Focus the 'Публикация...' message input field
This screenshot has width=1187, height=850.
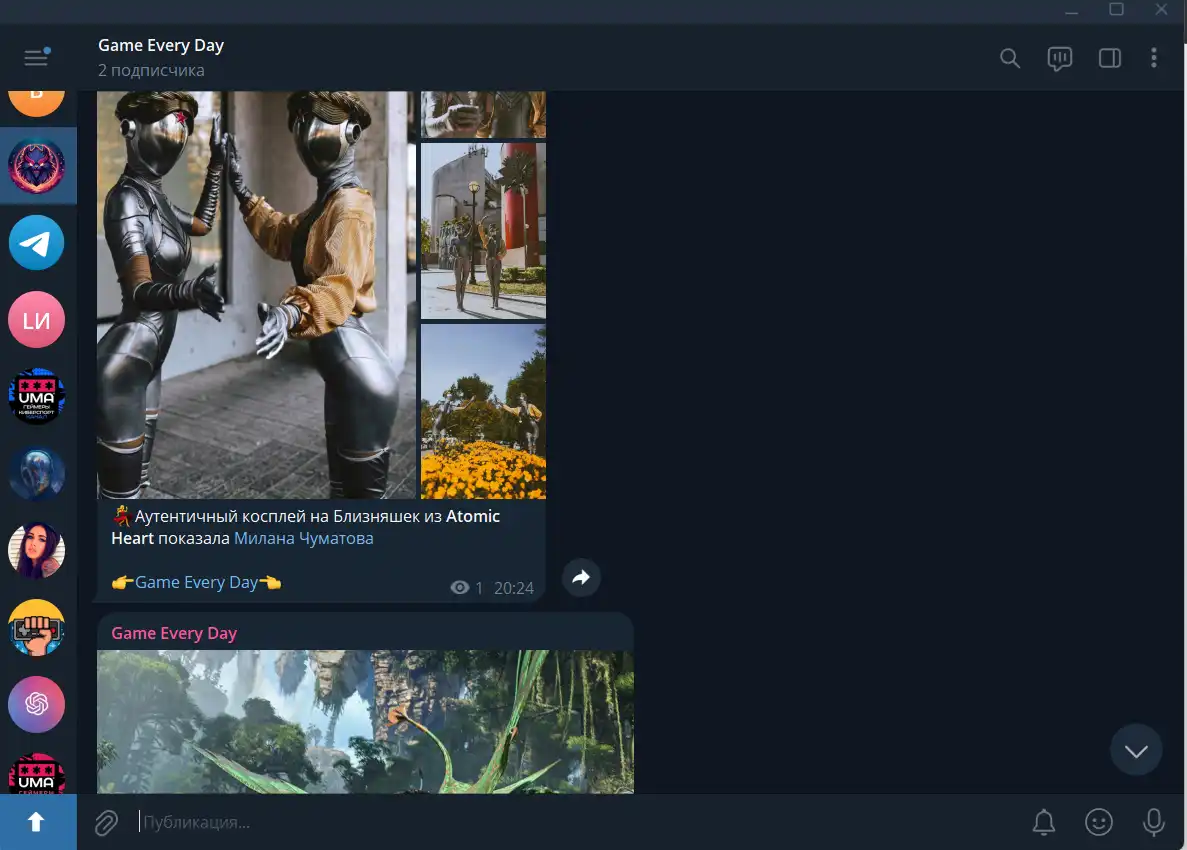pyautogui.click(x=575, y=822)
